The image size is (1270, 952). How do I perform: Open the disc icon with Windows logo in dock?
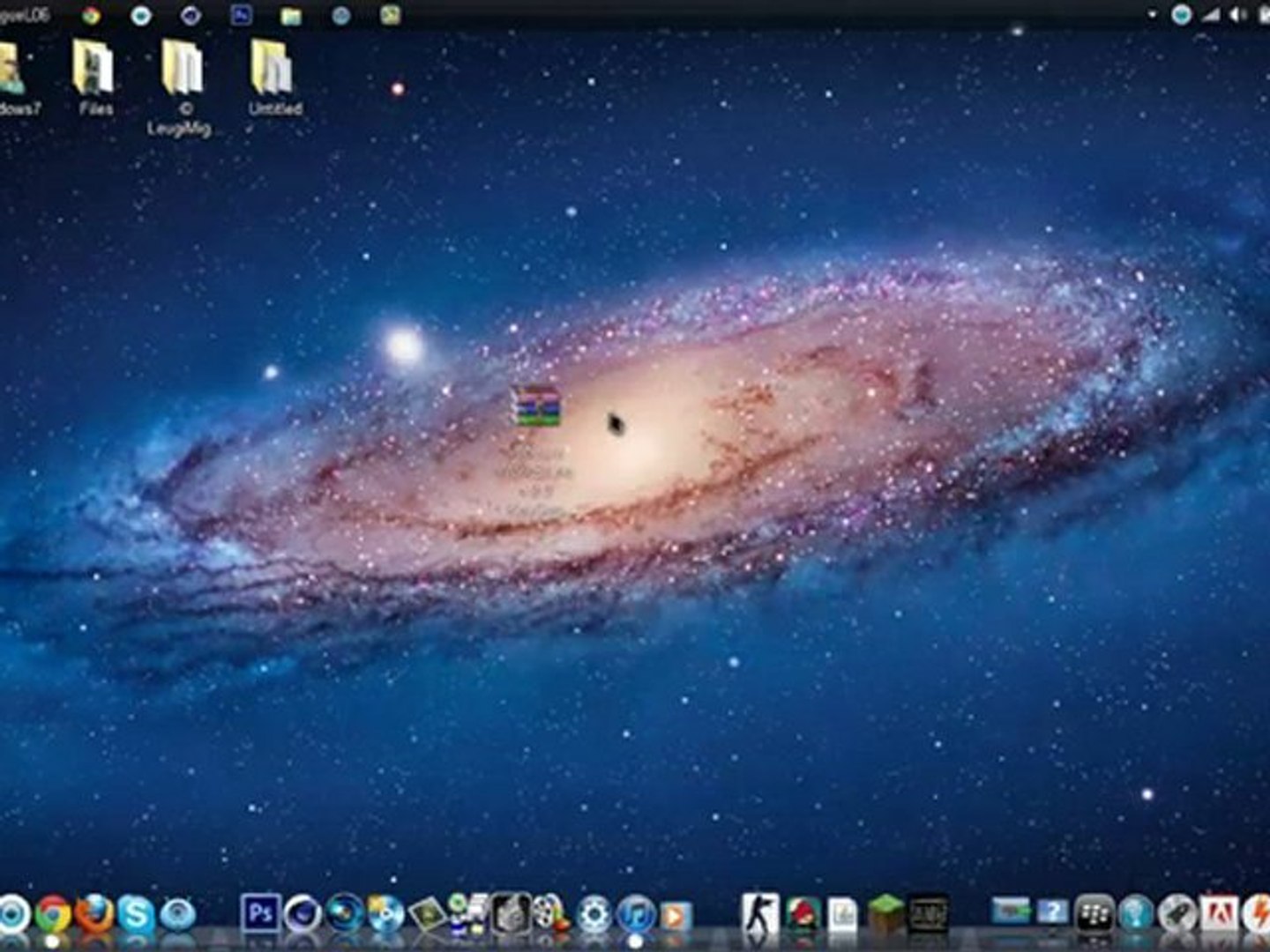tap(386, 914)
